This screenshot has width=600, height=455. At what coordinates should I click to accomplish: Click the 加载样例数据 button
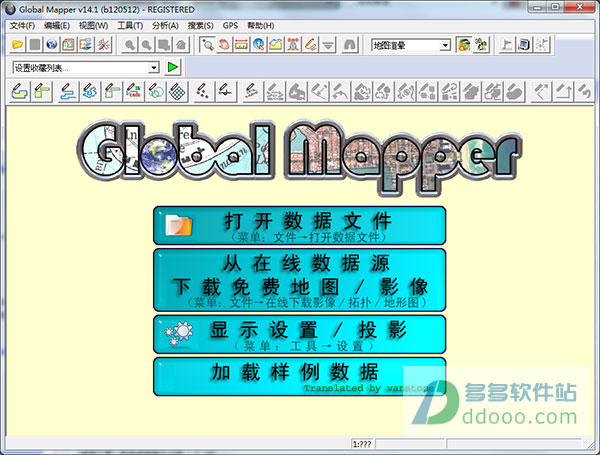point(300,377)
